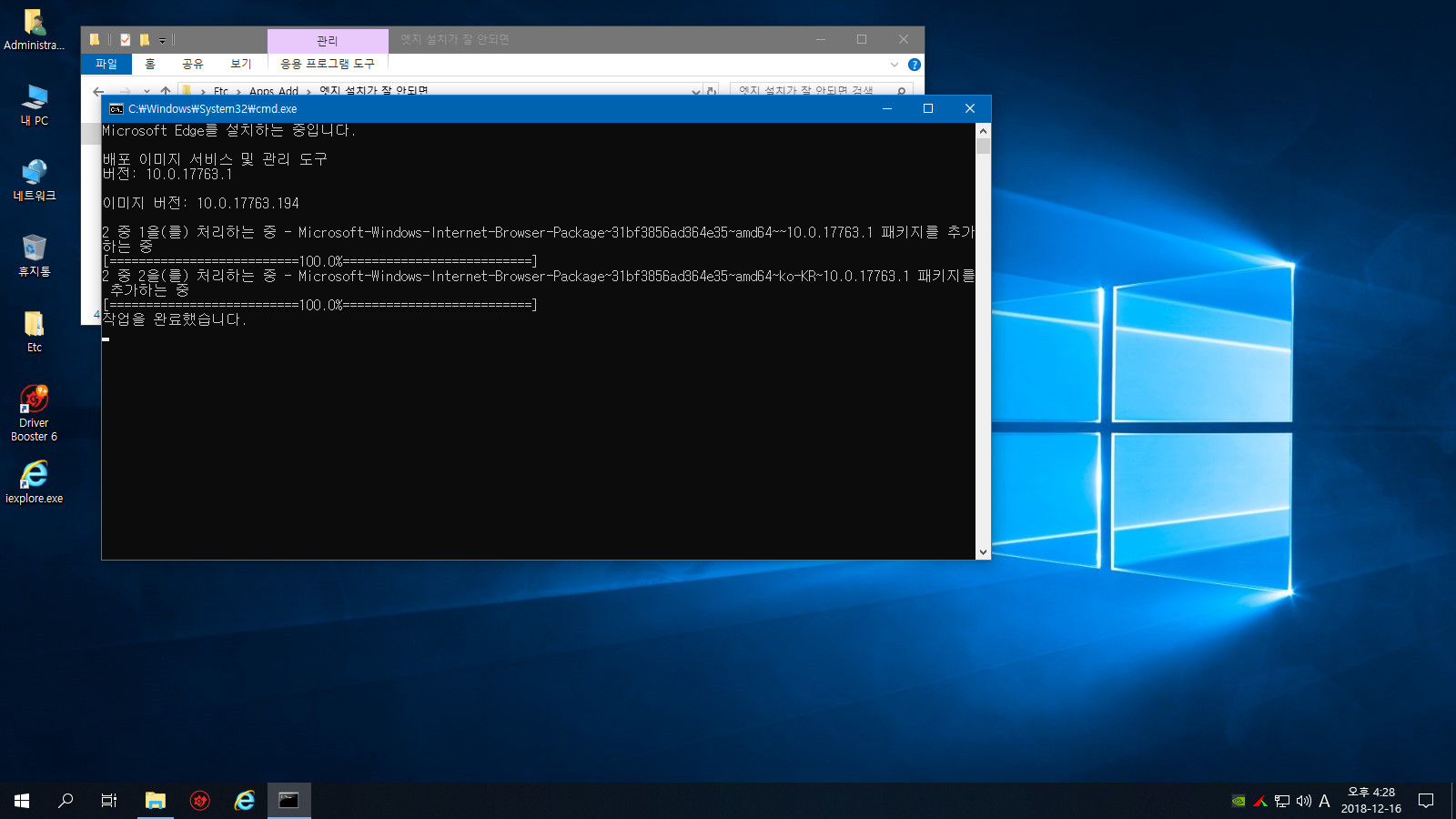The image size is (1456, 819).
Task: Click the search magnifier in Explorer
Action: 901,90
